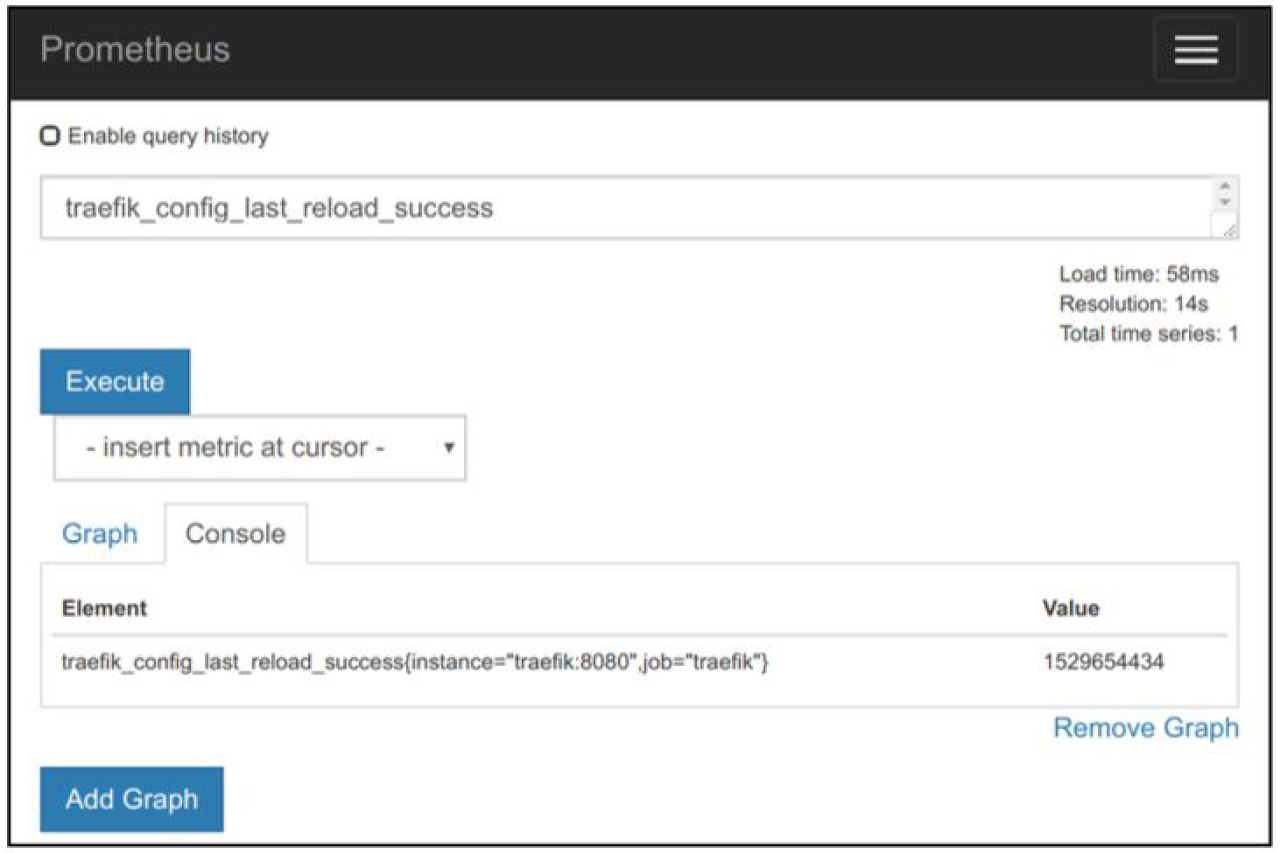Click the Resolution: 14s text
1280x853 pixels.
[x=1134, y=304]
